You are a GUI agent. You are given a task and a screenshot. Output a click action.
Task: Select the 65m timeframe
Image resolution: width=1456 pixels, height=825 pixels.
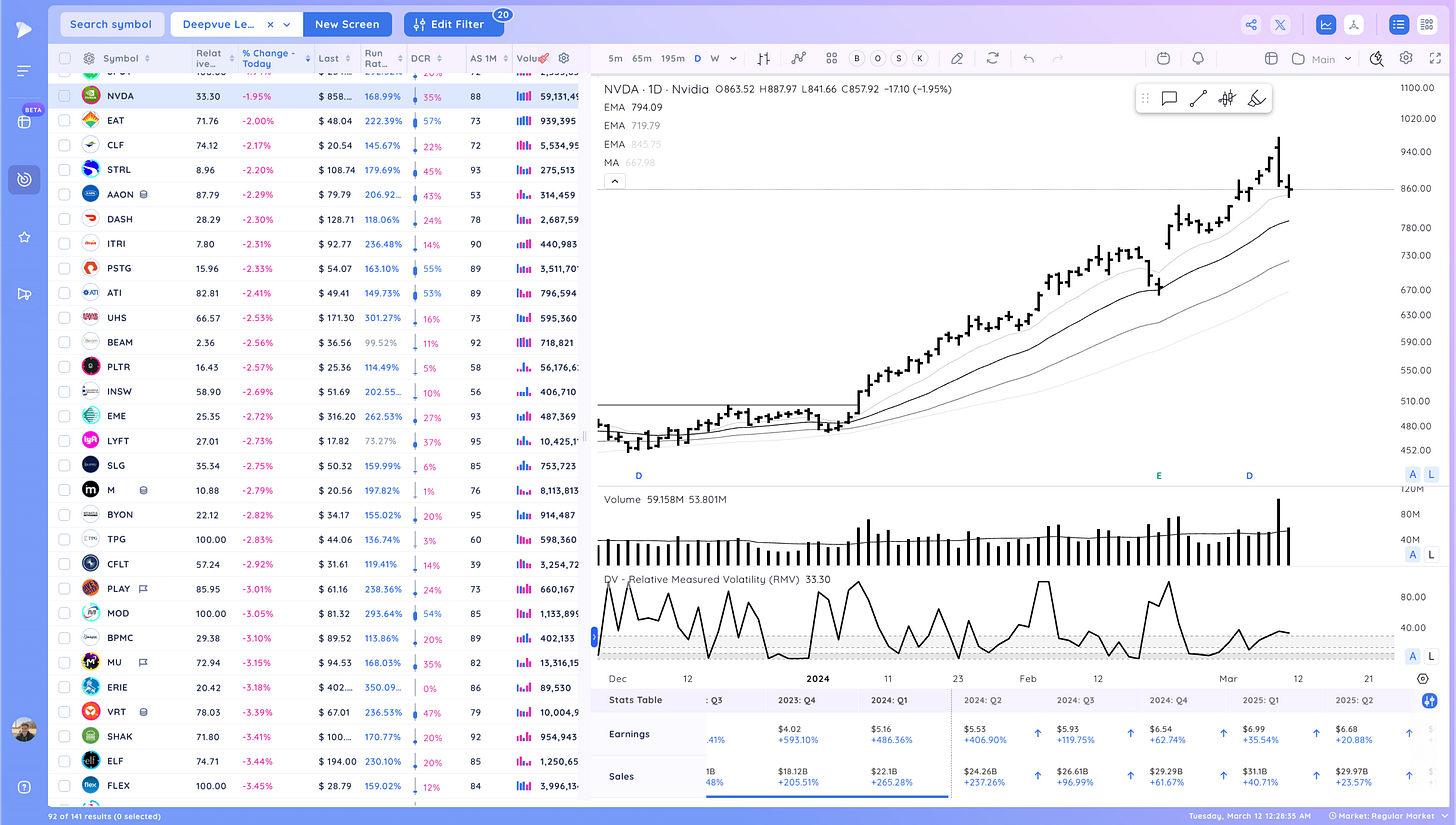642,58
